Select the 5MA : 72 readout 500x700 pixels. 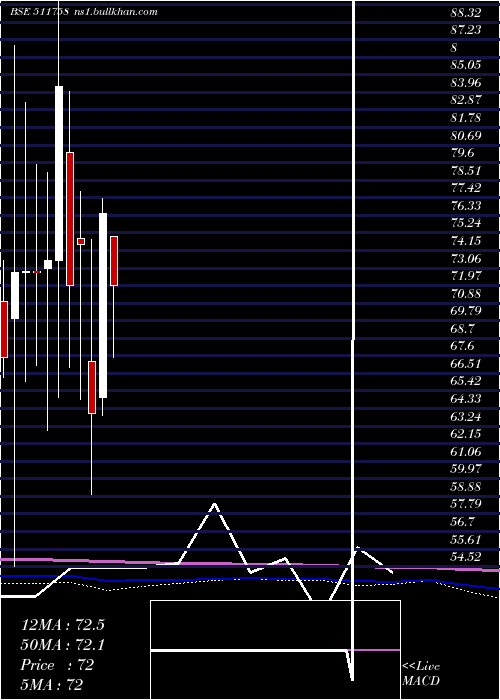pyautogui.click(x=52, y=685)
